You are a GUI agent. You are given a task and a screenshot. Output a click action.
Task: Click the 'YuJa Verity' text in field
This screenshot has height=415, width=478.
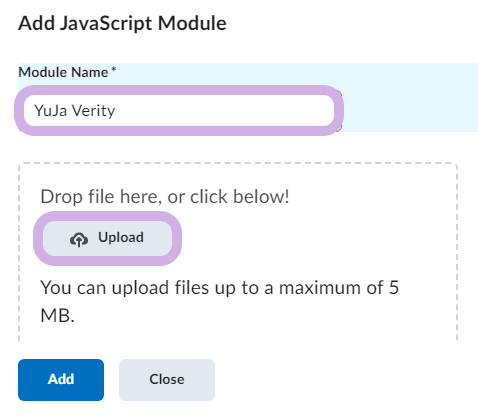click(75, 110)
